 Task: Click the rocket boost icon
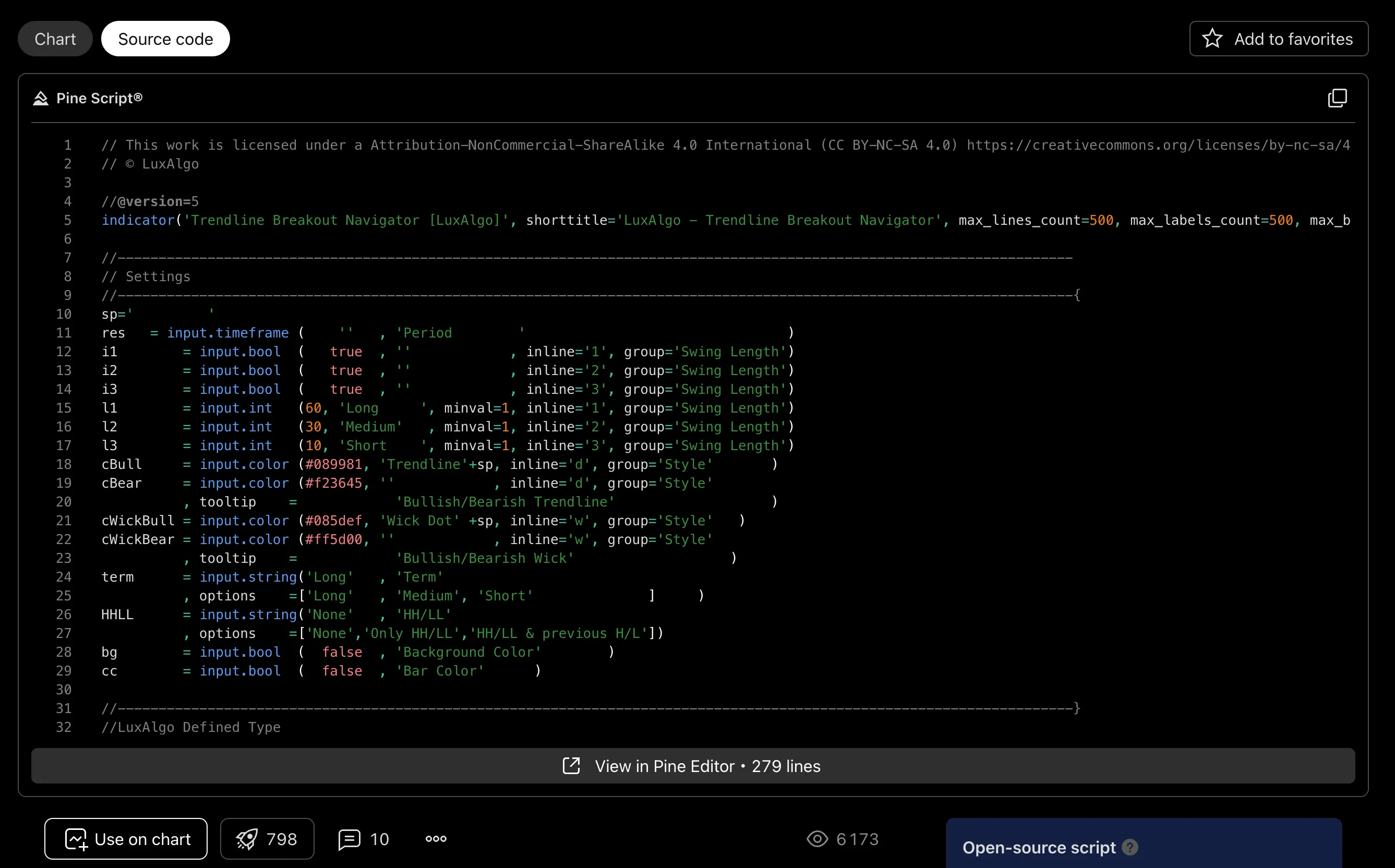tap(247, 839)
